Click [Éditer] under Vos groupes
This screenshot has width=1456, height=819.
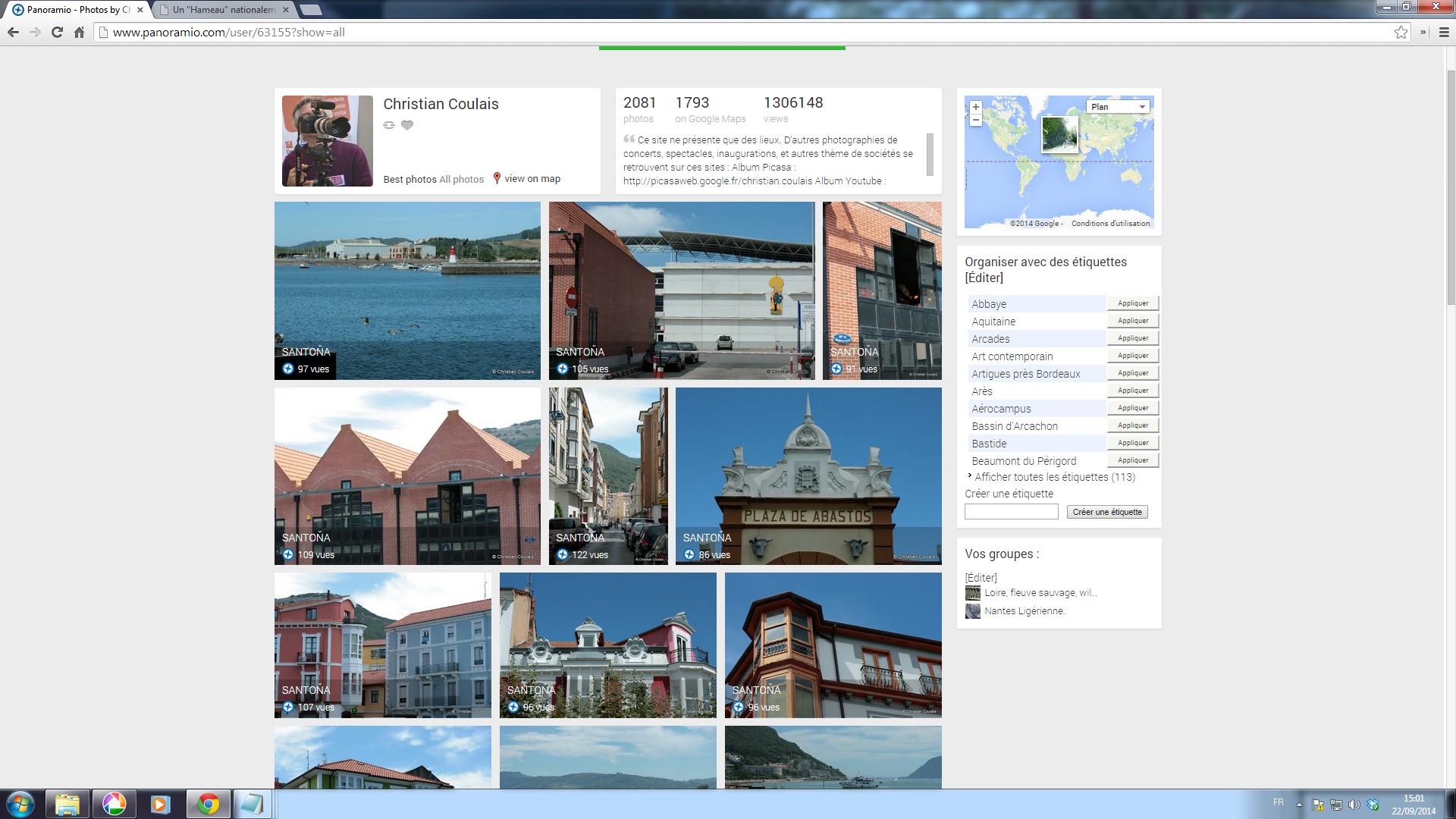point(981,578)
